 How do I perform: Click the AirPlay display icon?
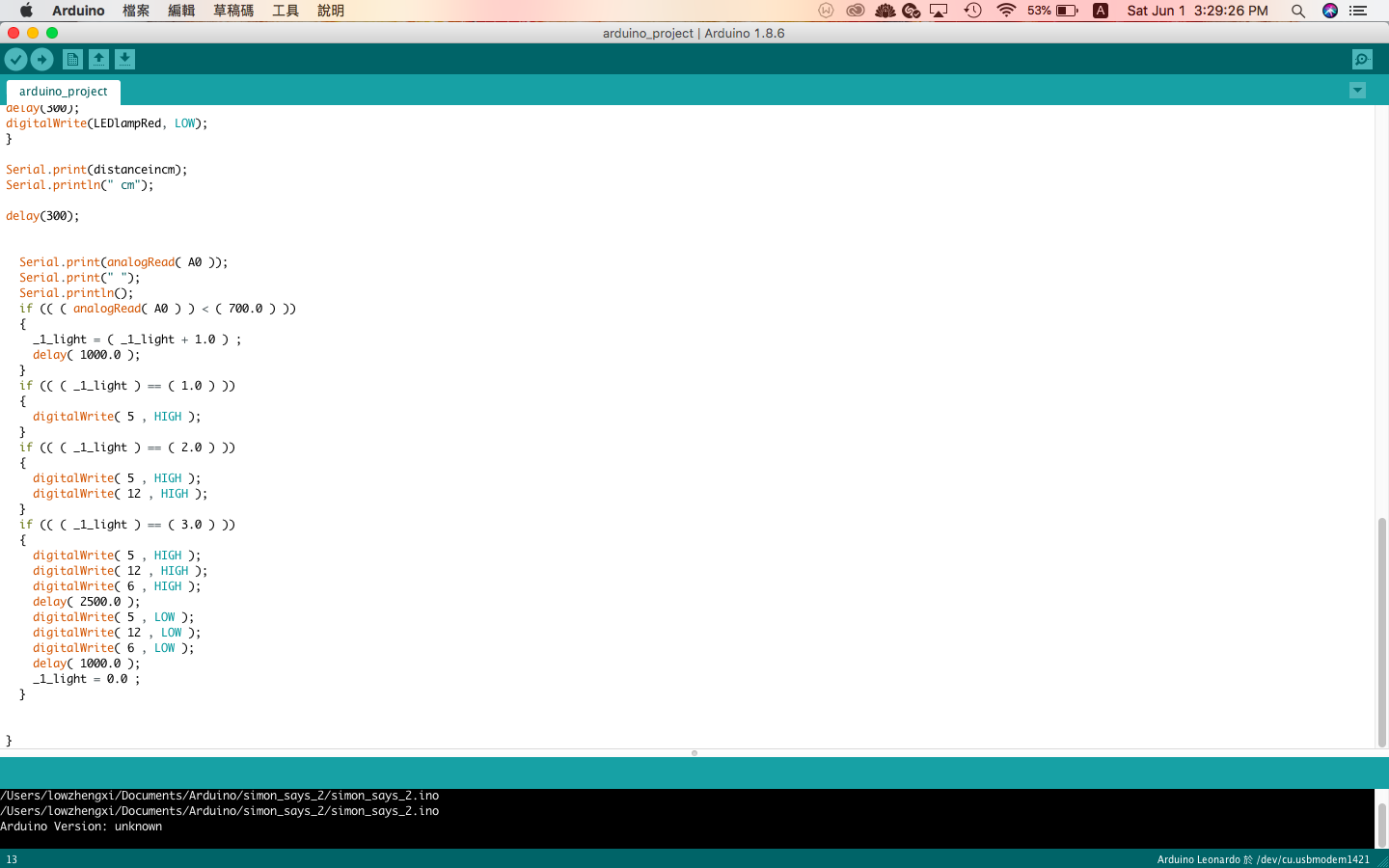(x=939, y=11)
